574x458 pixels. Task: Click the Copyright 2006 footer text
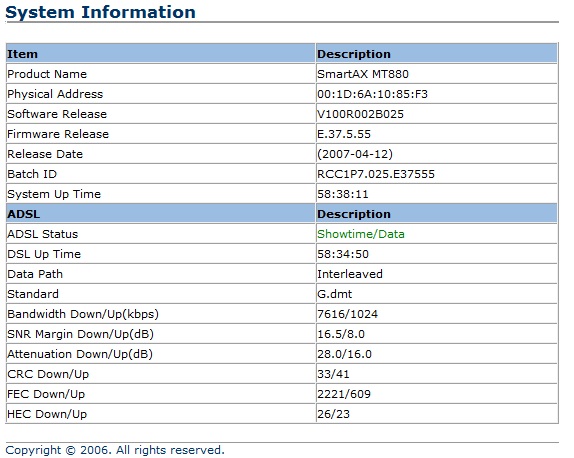pyautogui.click(x=115, y=450)
